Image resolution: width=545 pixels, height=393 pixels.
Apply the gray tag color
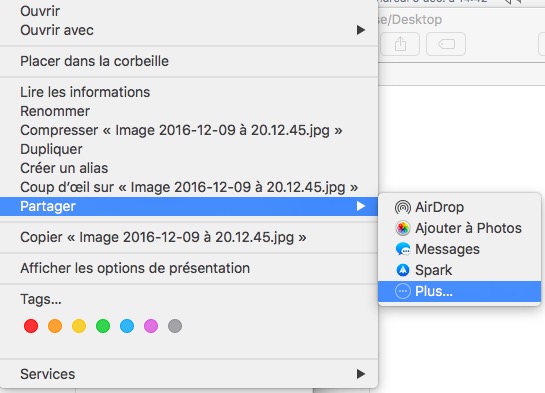pos(175,326)
